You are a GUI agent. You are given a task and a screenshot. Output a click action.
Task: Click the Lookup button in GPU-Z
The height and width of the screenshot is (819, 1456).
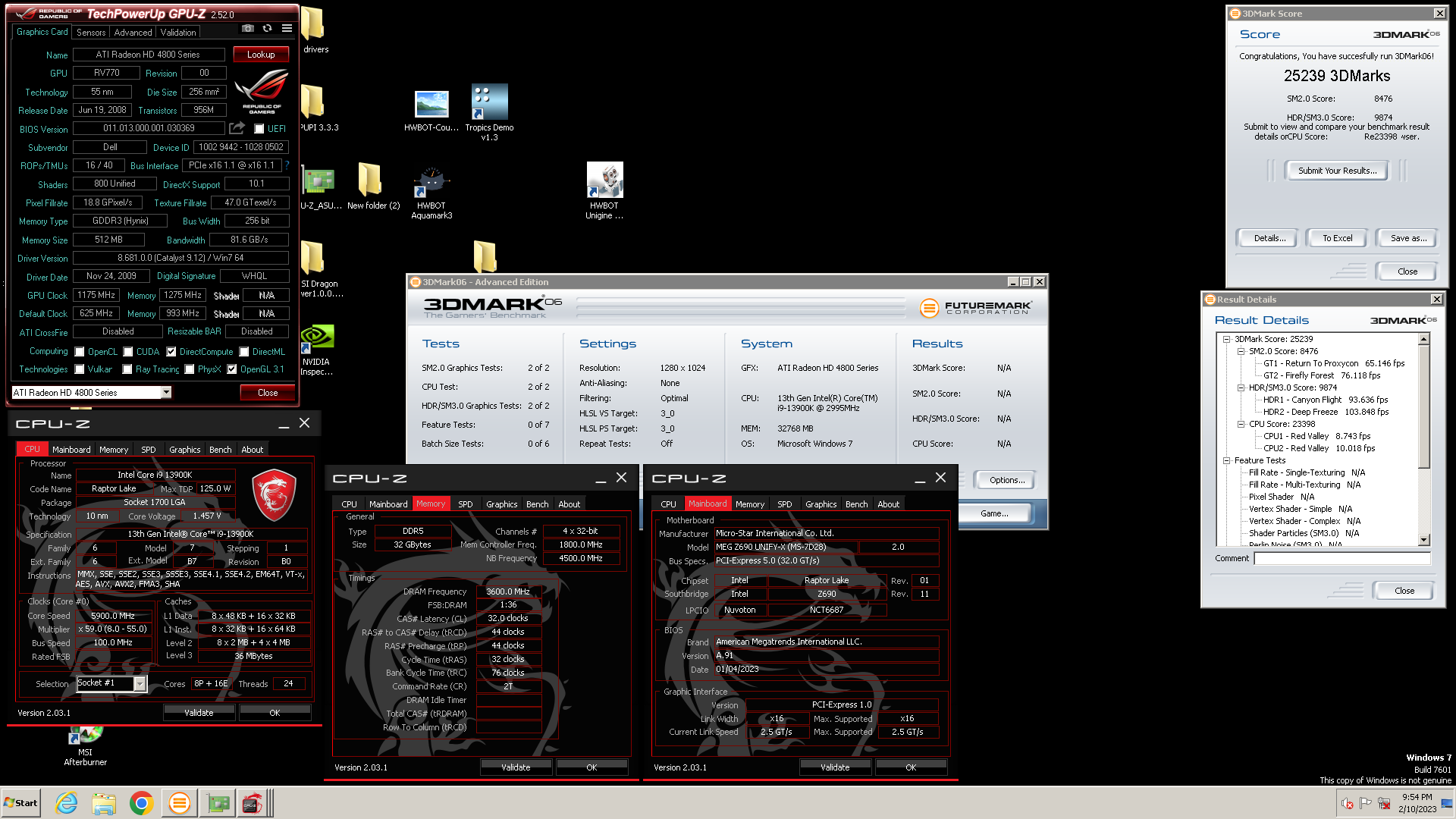(261, 55)
